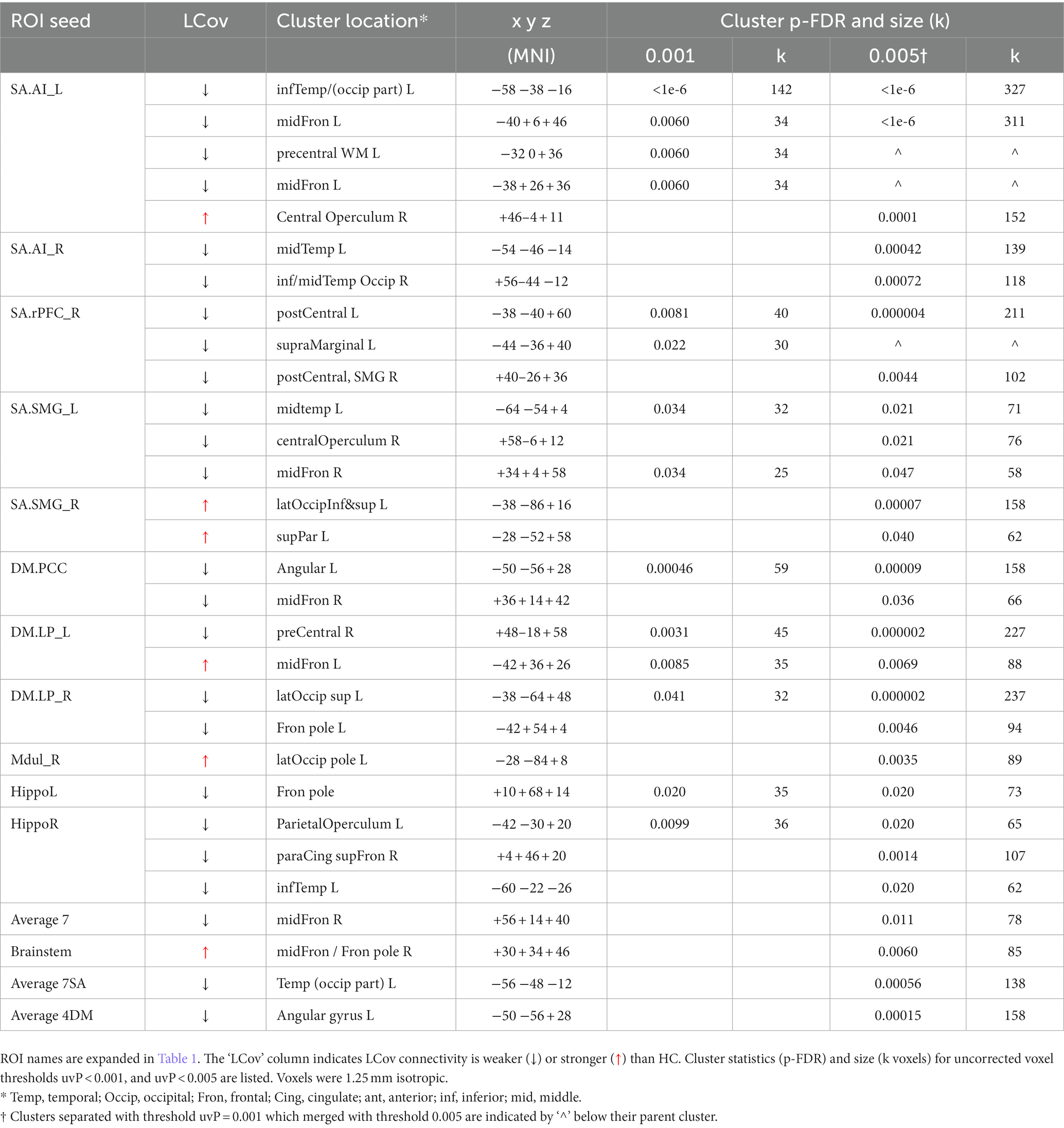1064x1128 pixels.
Task: Click the red up arrow in Brainstem row
Action: [205, 952]
